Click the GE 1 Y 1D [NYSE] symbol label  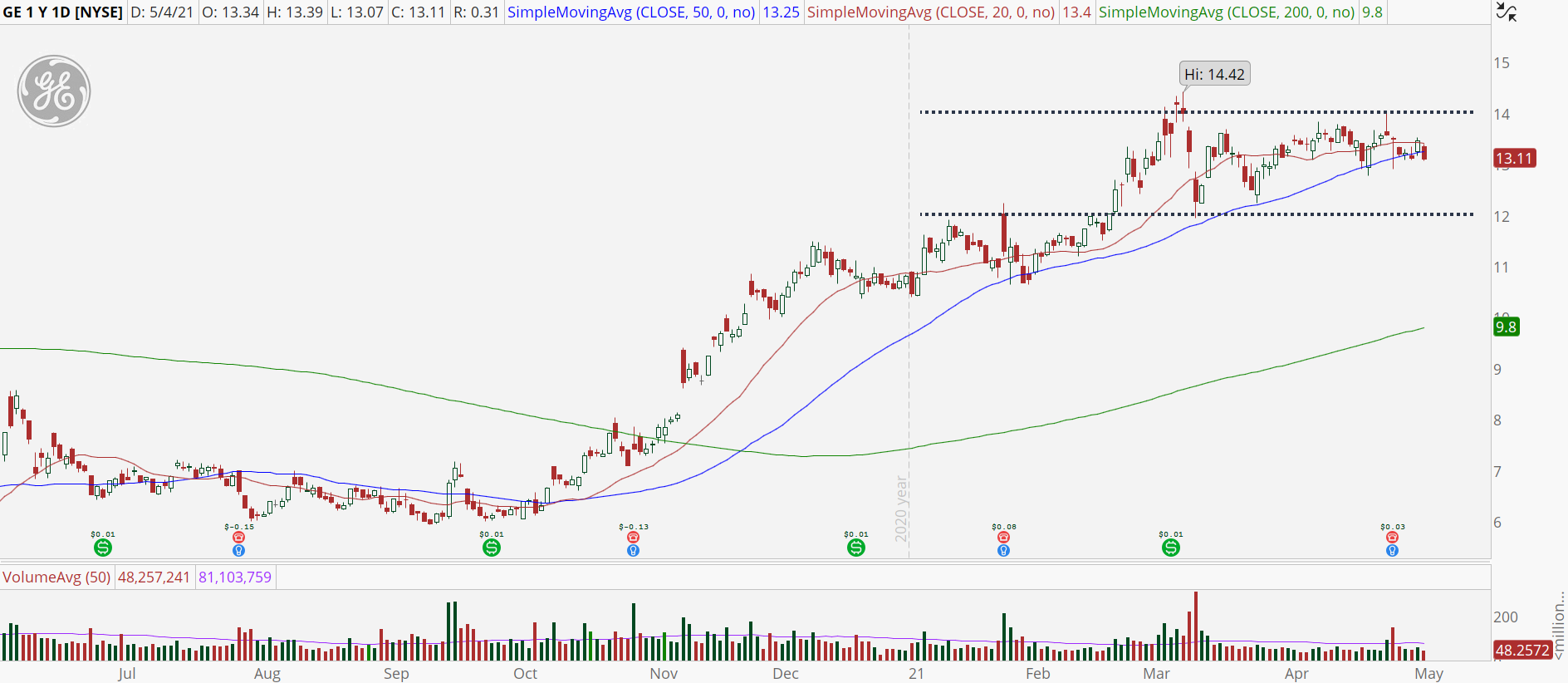[x=63, y=12]
